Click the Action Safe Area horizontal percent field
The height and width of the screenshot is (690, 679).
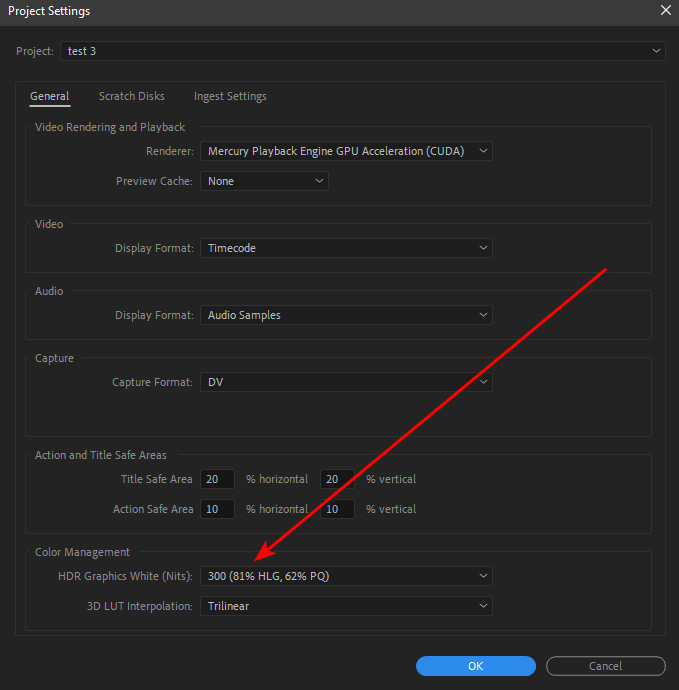tap(217, 509)
